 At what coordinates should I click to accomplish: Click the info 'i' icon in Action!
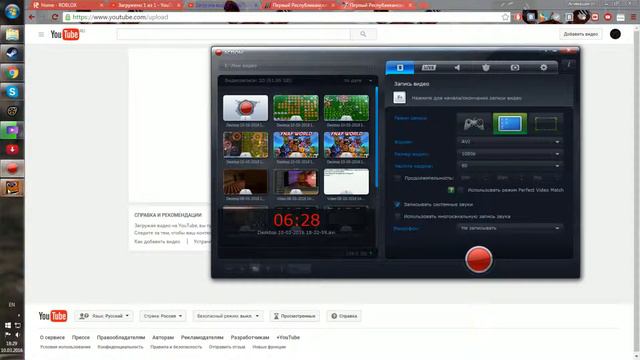pyautogui.click(x=569, y=64)
